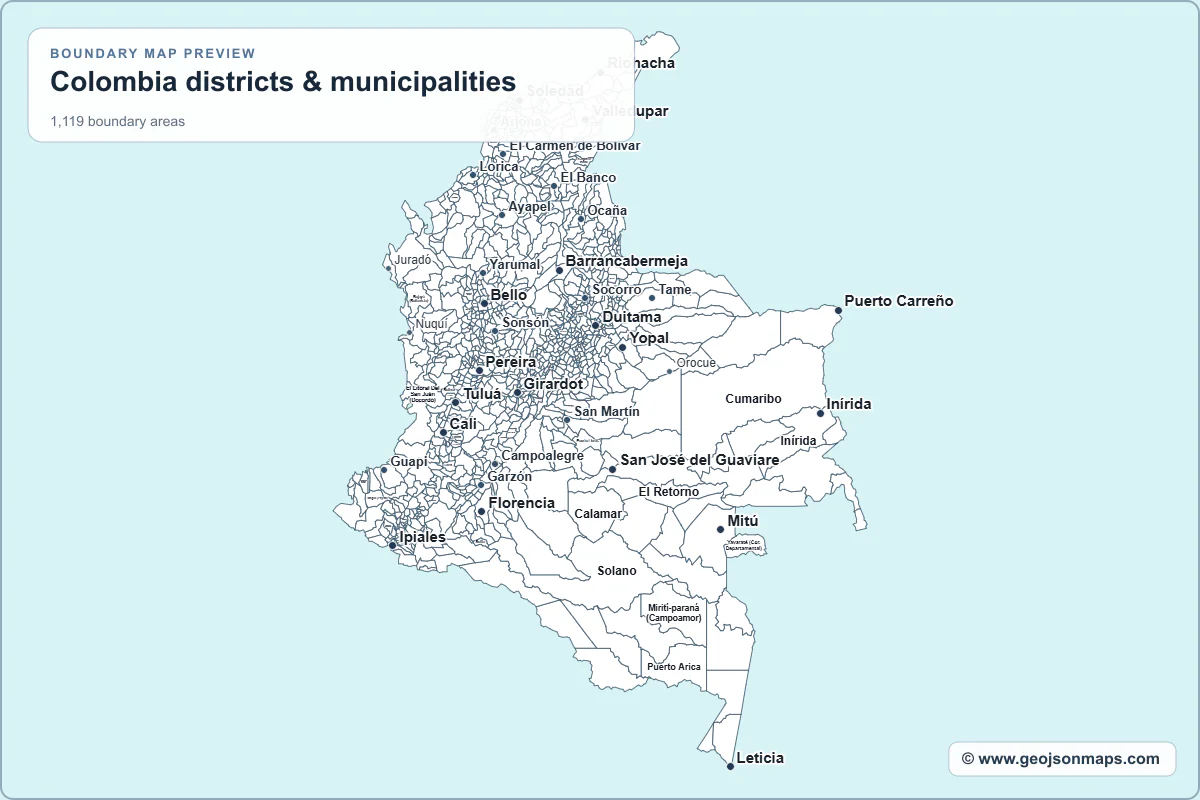Click the Yopal city label

pyautogui.click(x=649, y=338)
